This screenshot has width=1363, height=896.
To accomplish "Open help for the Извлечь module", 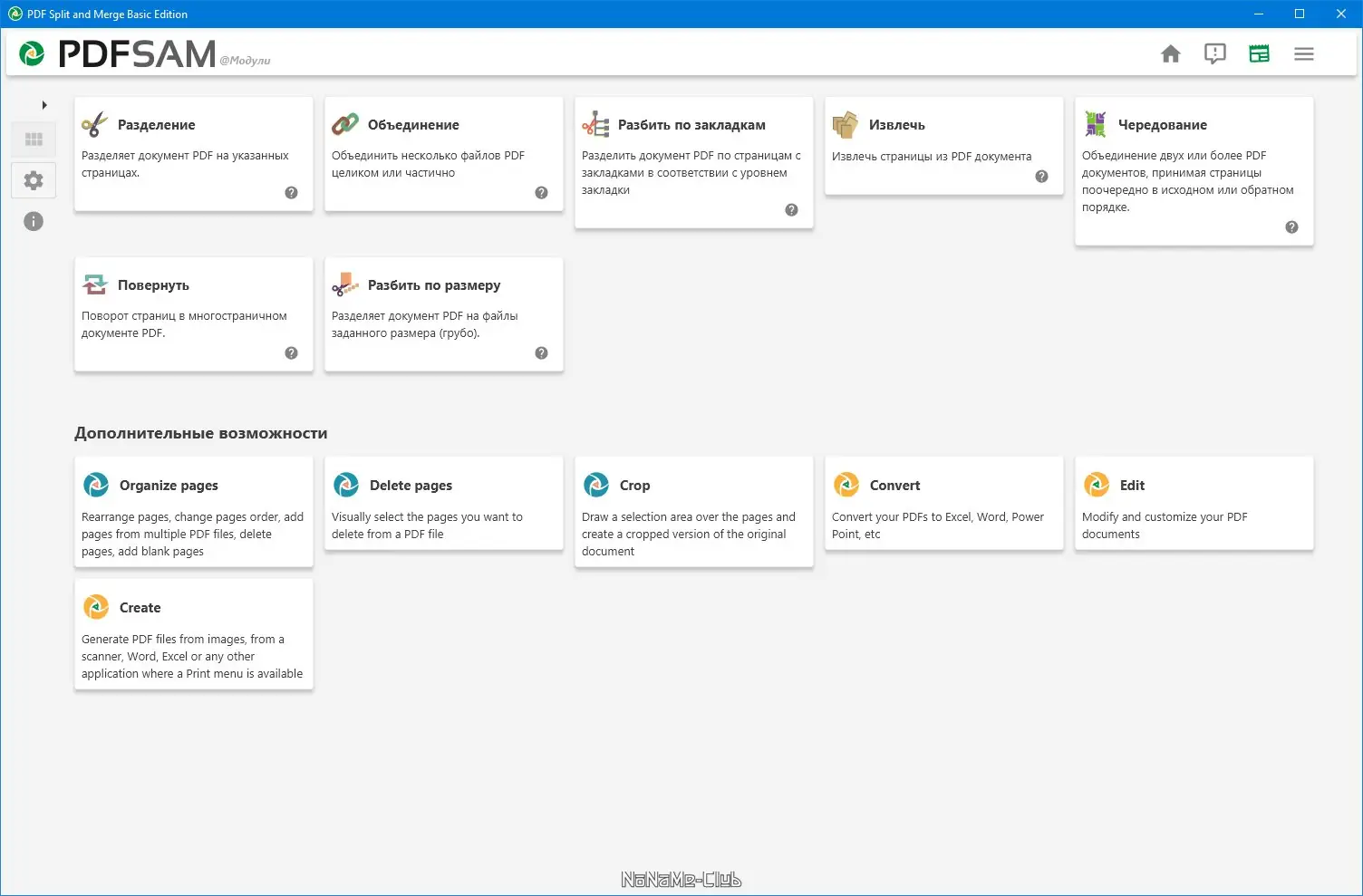I will 1041,177.
